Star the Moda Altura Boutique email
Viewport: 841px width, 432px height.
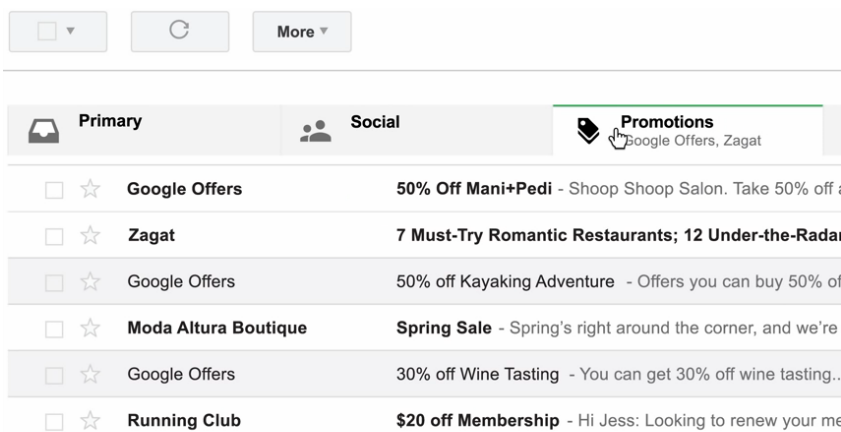[90, 328]
